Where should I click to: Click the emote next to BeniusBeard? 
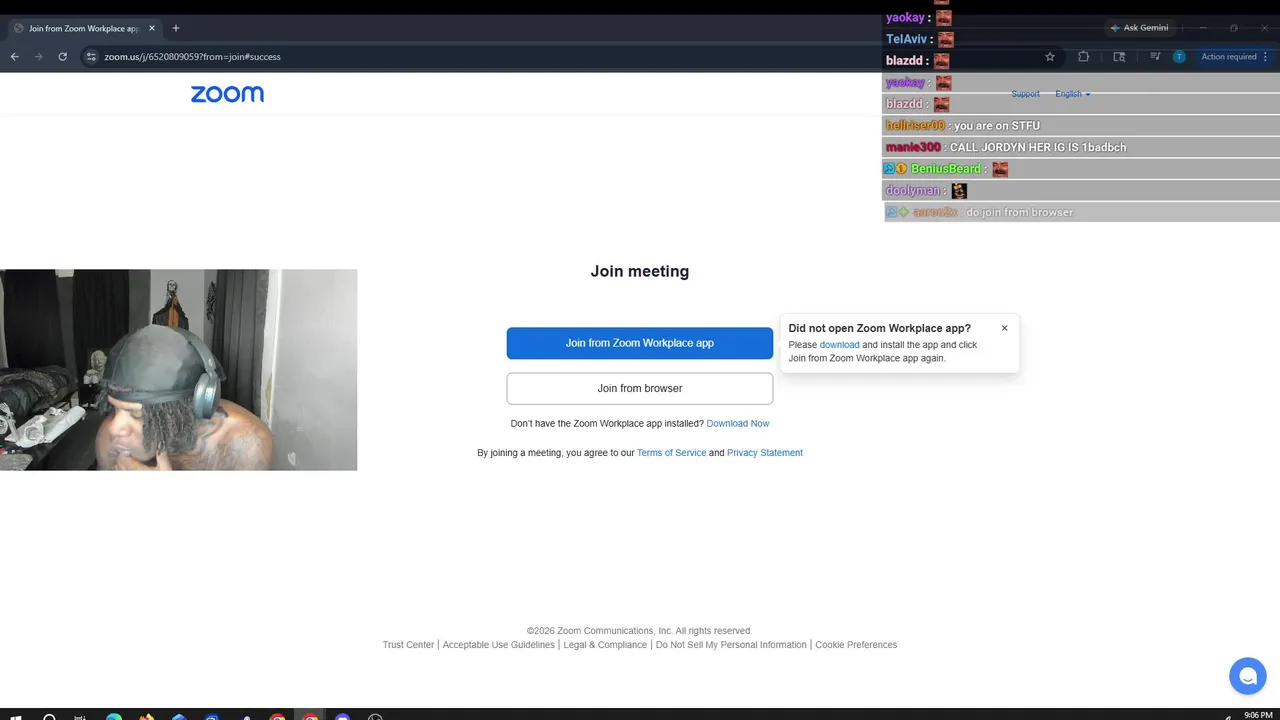[1000, 169]
